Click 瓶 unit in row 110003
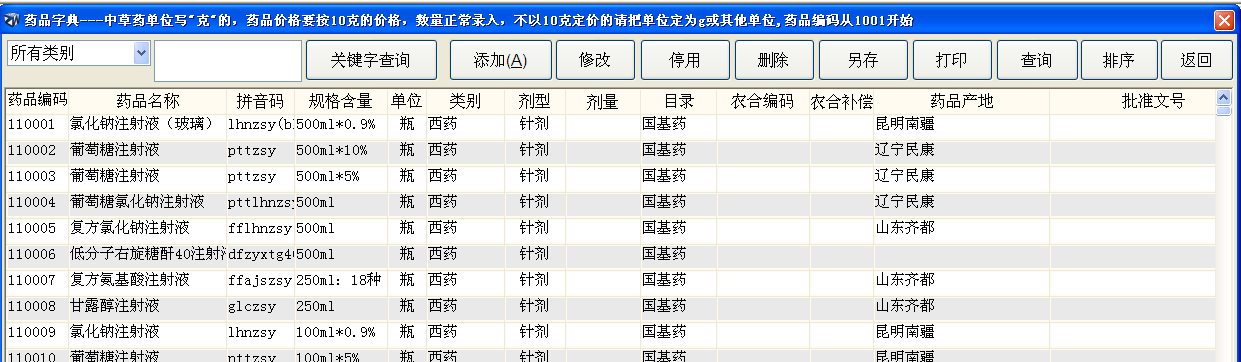 (x=407, y=176)
